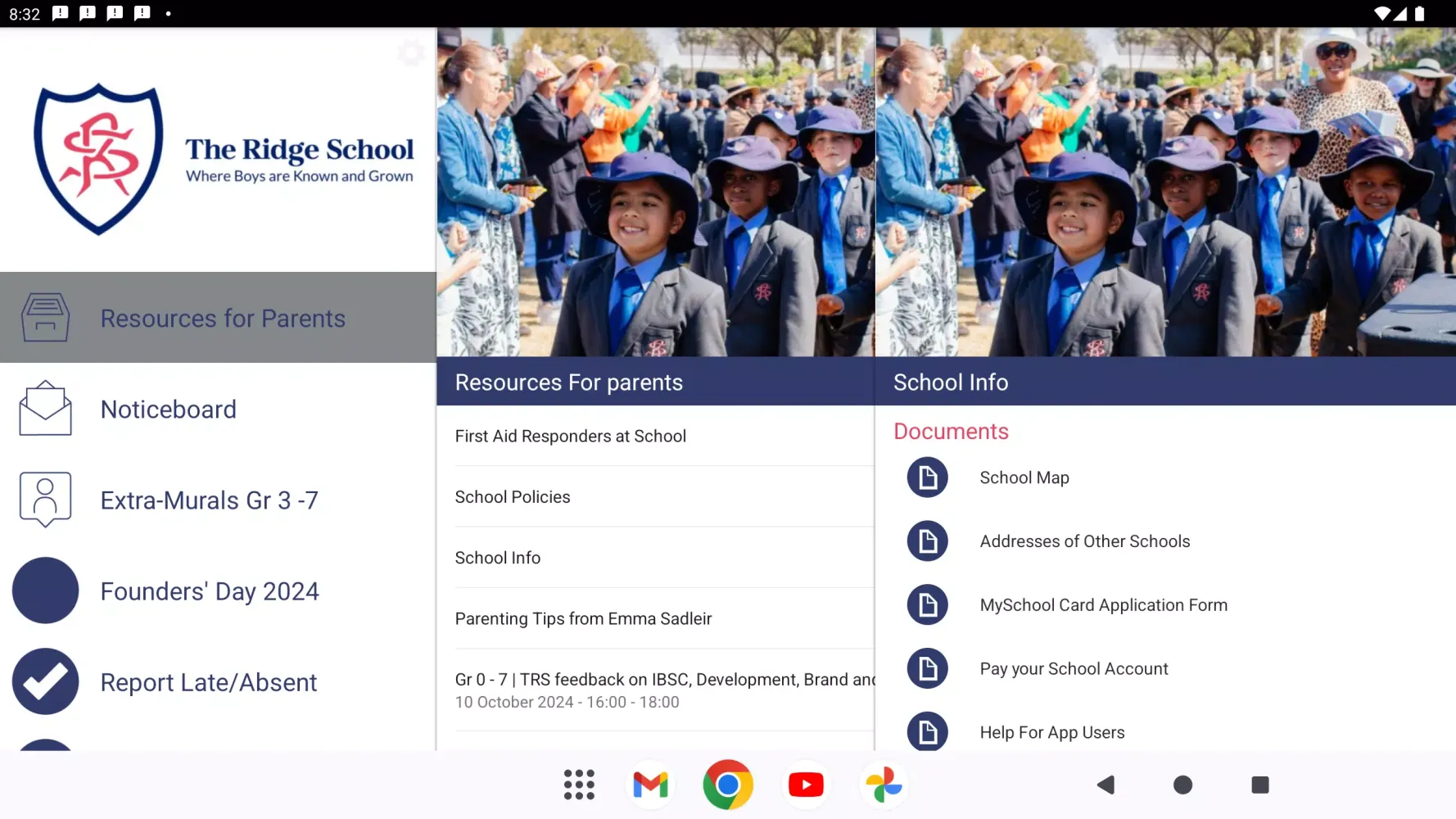Click the School Map document icon
This screenshot has height=819, width=1456.
[x=926, y=477]
